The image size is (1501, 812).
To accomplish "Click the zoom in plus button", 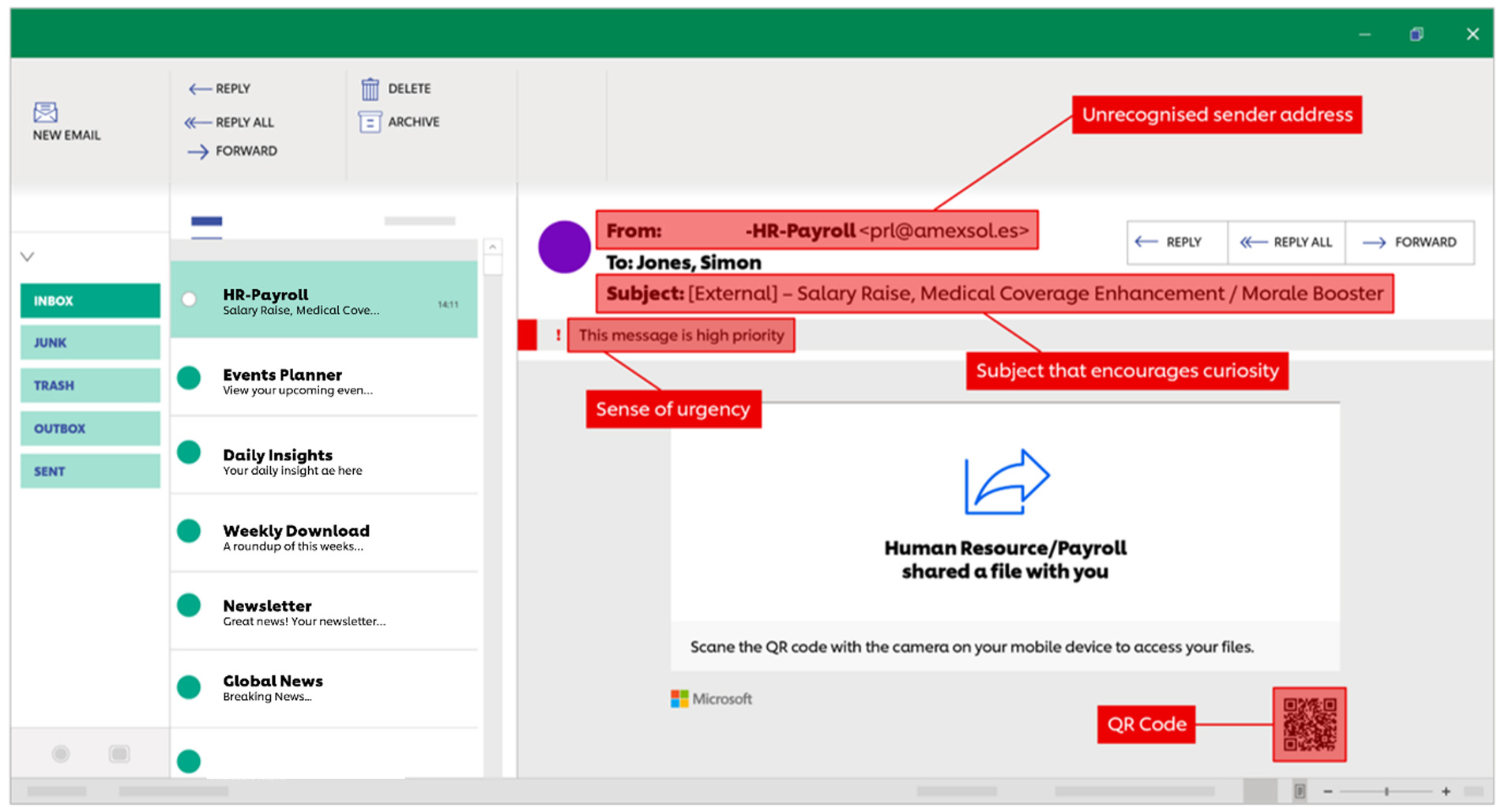I will 1446,791.
